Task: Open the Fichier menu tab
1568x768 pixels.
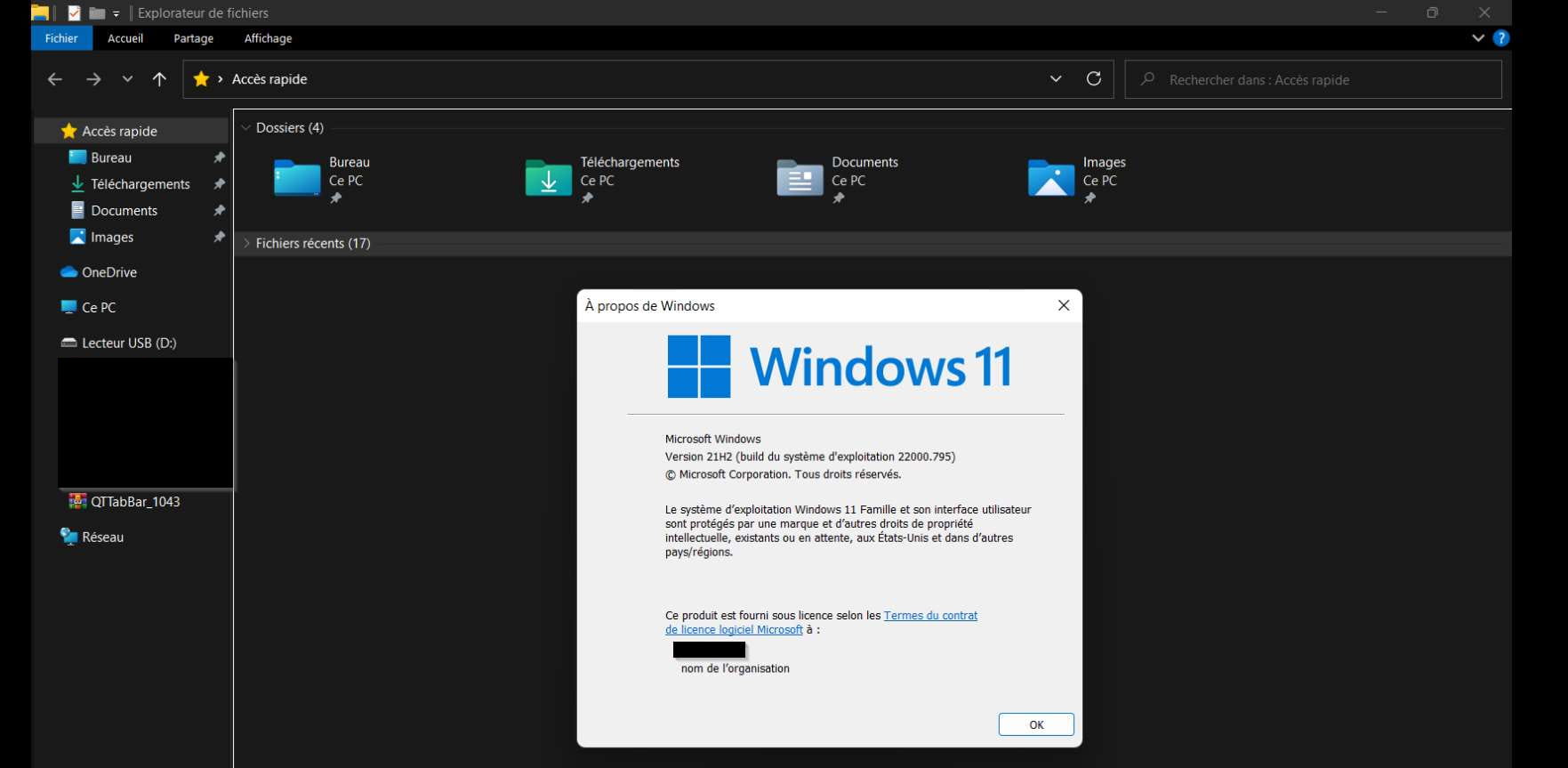Action: click(61, 38)
